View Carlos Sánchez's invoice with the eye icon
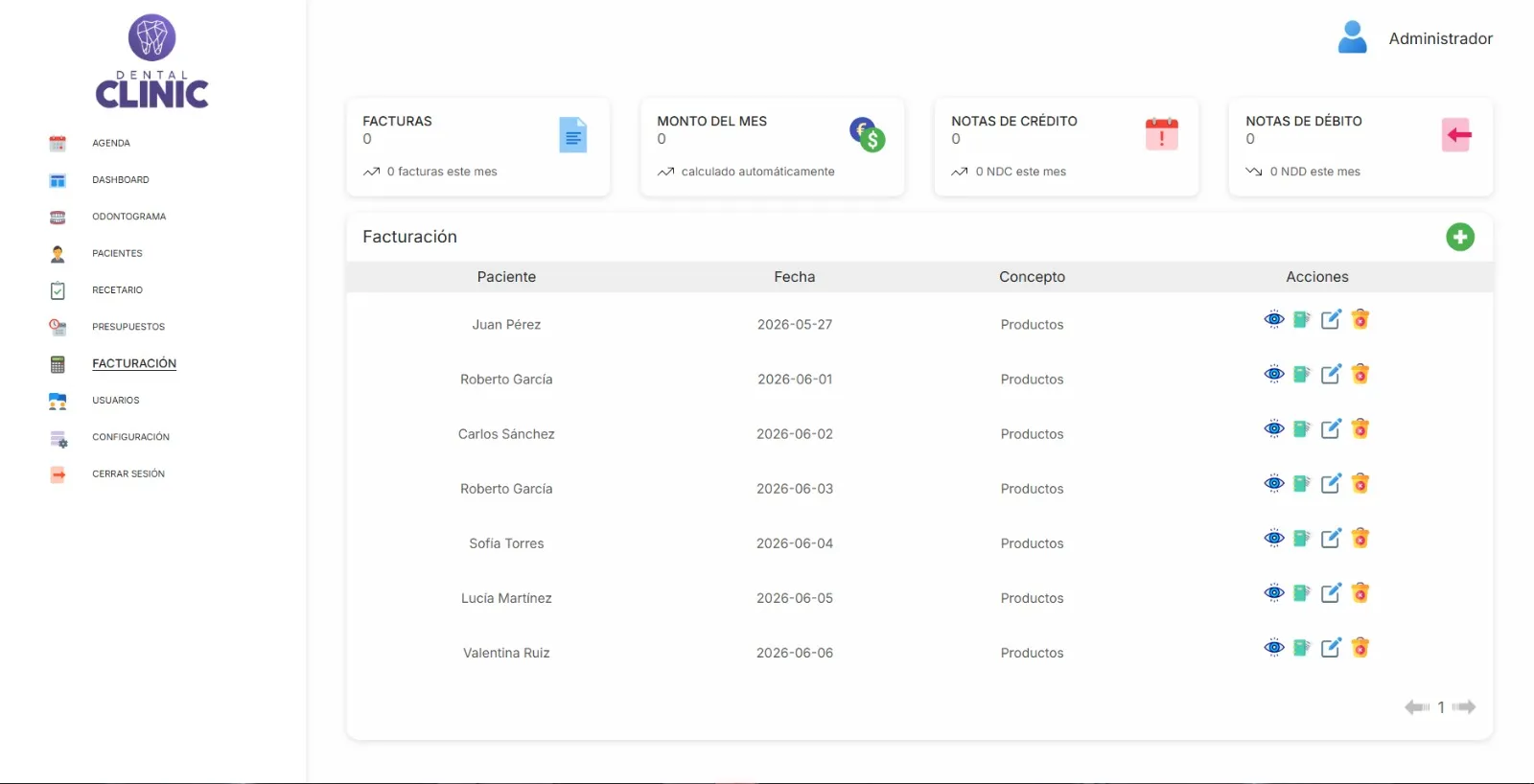Viewport: 1534px width, 784px height. click(1273, 428)
